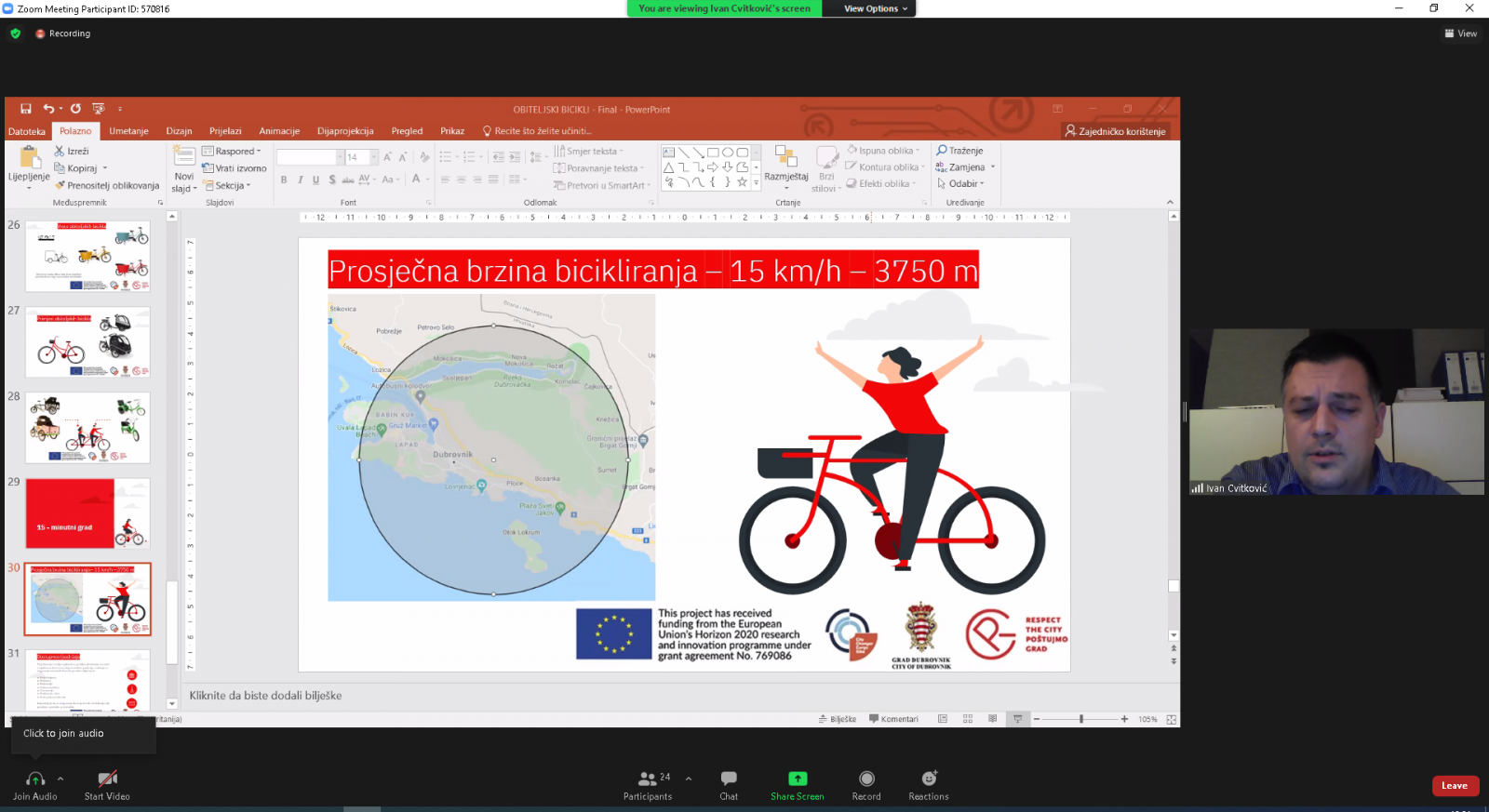
Task: Click the Lijepljenje paste icon
Action: 29,157
